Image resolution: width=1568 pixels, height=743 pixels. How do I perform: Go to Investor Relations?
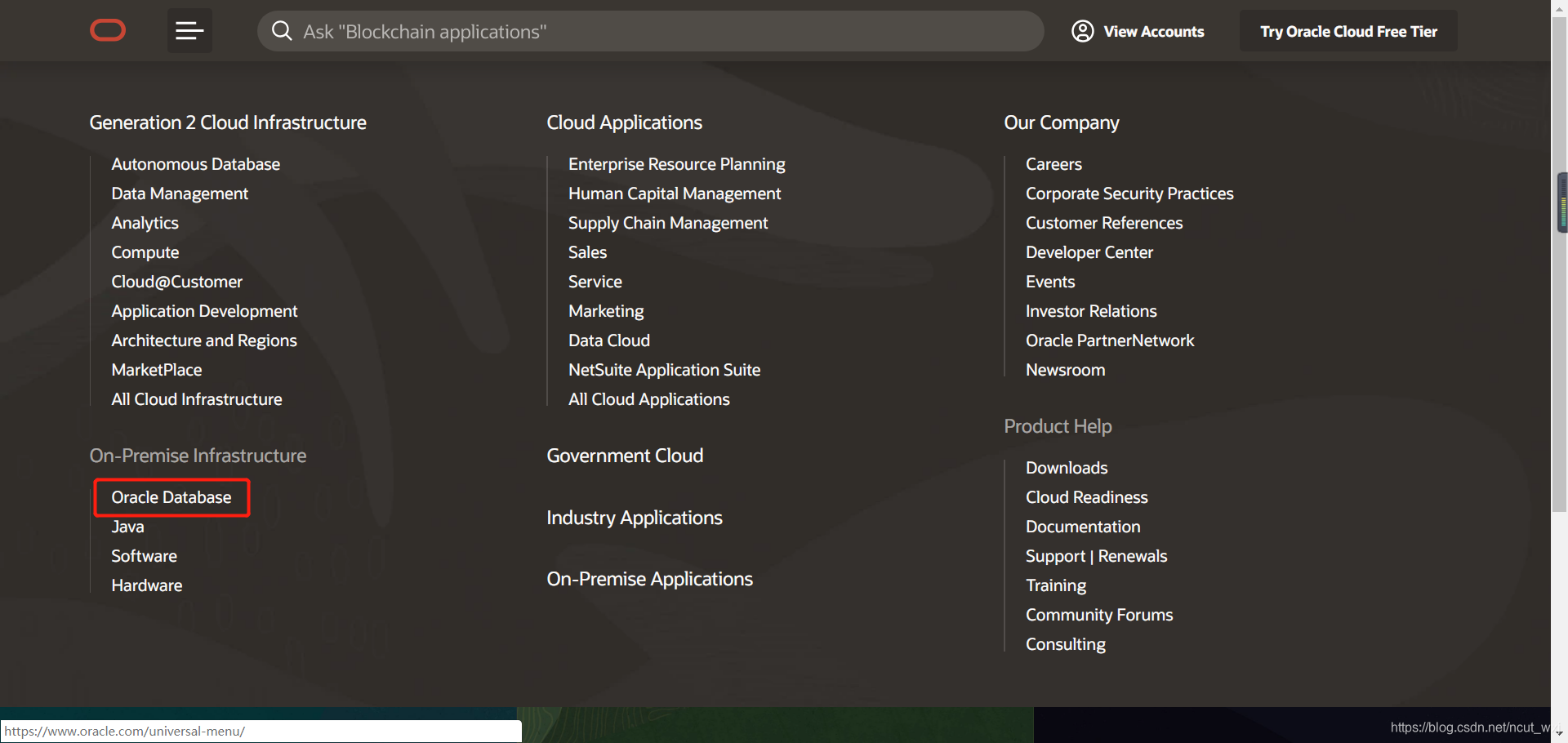point(1092,311)
